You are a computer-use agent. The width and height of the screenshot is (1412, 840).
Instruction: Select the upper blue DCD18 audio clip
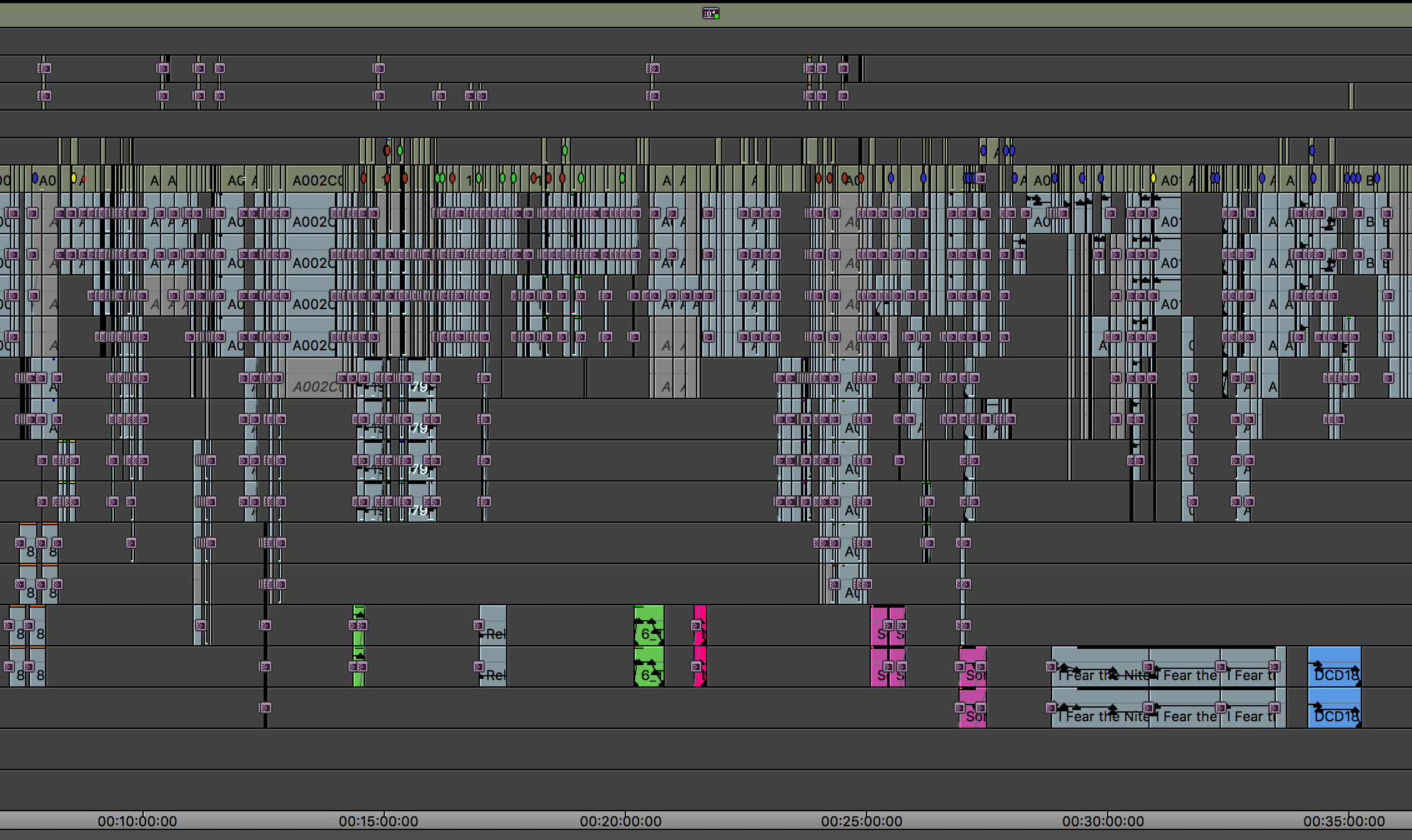1334,659
